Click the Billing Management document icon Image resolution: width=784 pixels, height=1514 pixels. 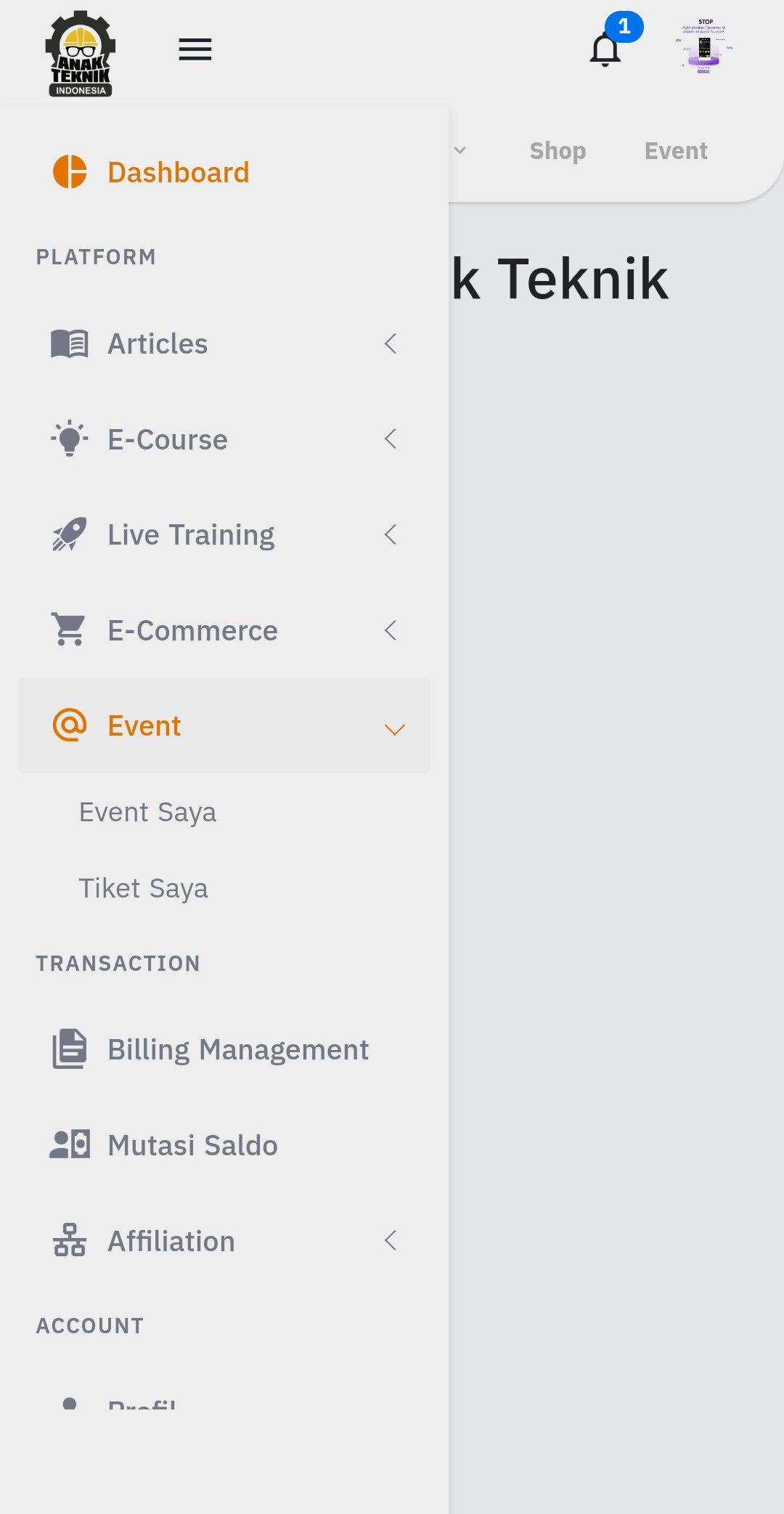(x=70, y=1049)
